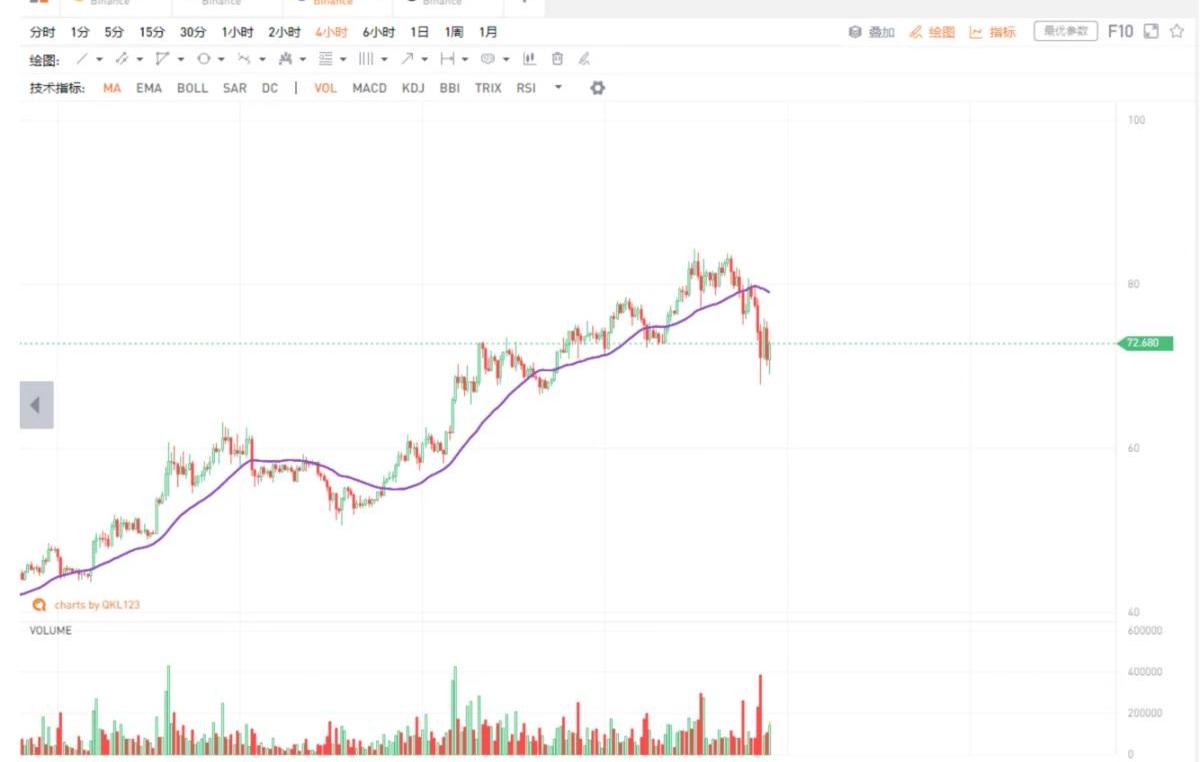This screenshot has height=762, width=1200.
Task: Toggle the VOL indicator off
Action: [x=325, y=88]
